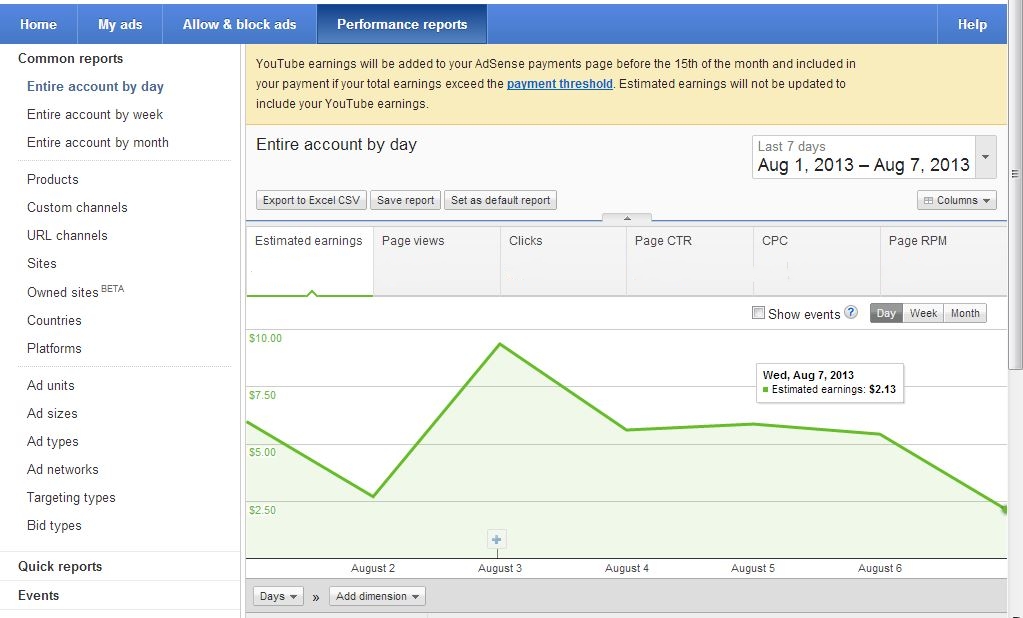Click the Show events help icon
This screenshot has height=618, width=1023.
851,312
